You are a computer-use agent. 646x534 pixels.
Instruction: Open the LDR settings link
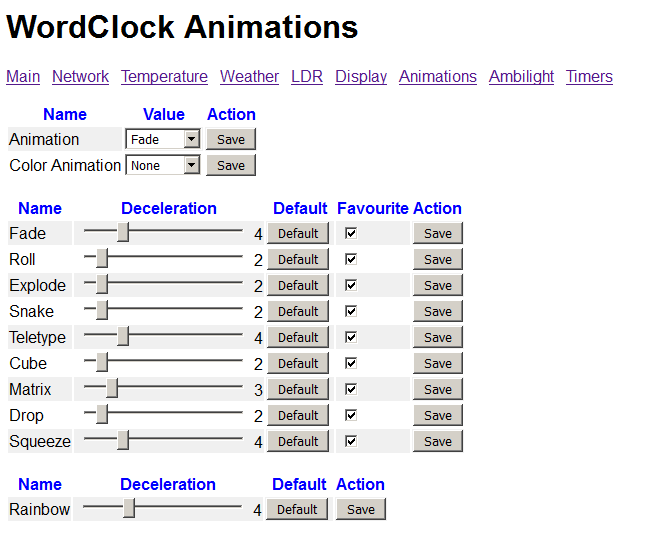click(307, 76)
